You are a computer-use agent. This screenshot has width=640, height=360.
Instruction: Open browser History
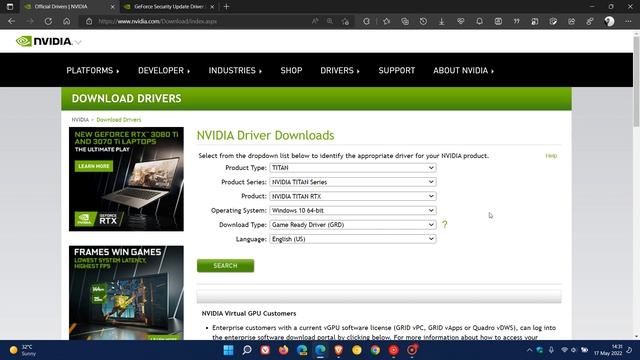(x=423, y=21)
